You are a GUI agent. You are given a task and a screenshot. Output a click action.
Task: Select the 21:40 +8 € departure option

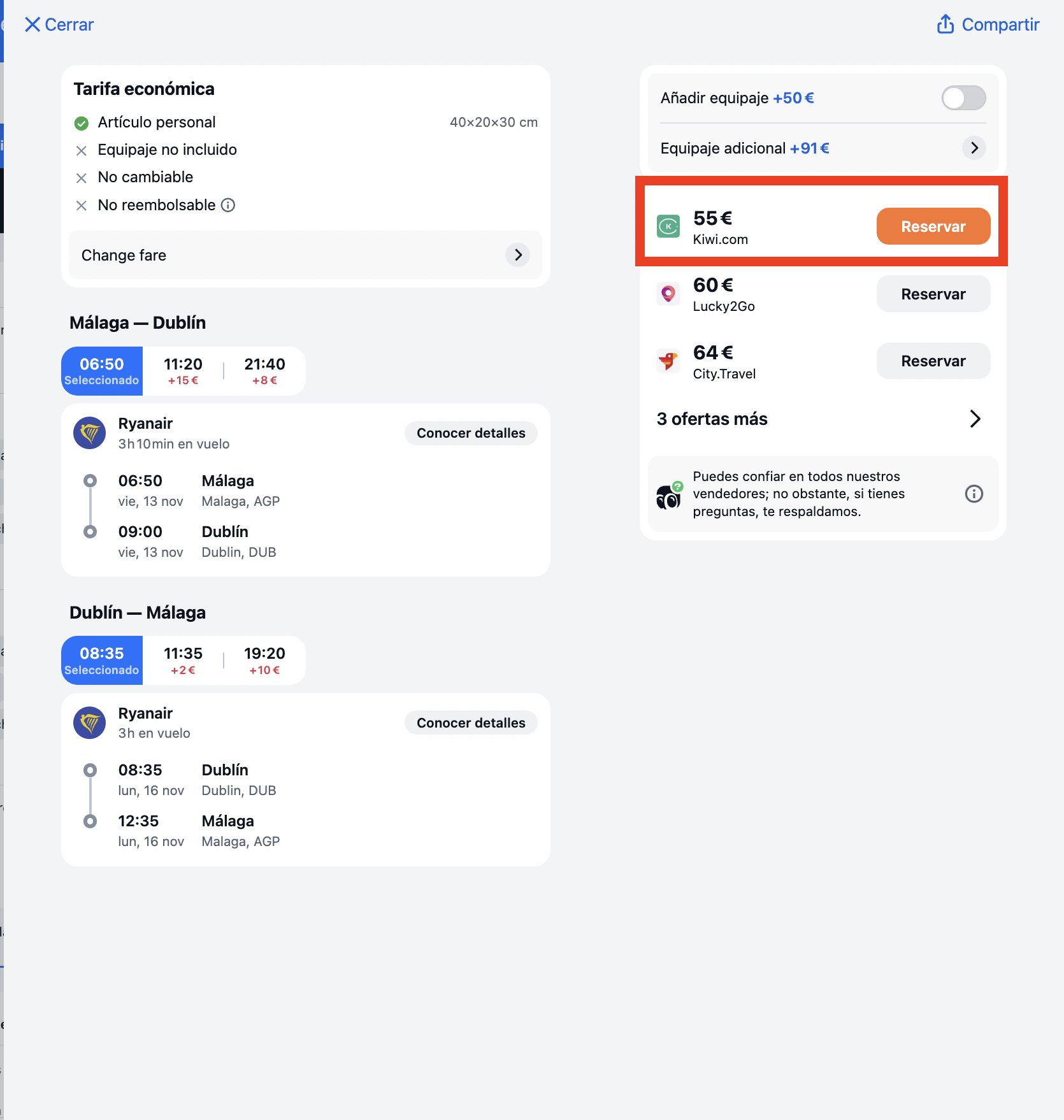coord(264,371)
